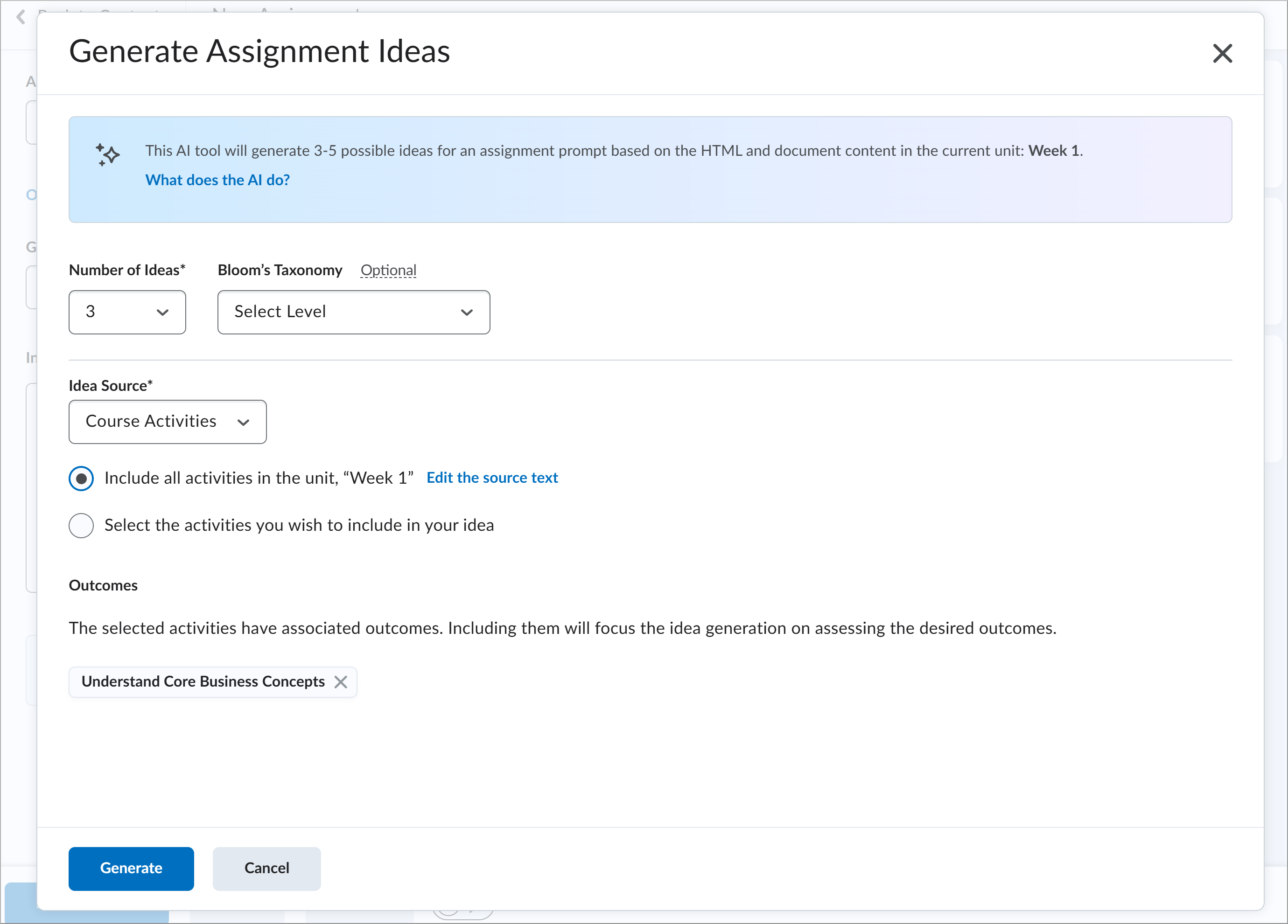The height and width of the screenshot is (924, 1288).
Task: Click the back chevron behind the dialog
Action: tap(21, 17)
